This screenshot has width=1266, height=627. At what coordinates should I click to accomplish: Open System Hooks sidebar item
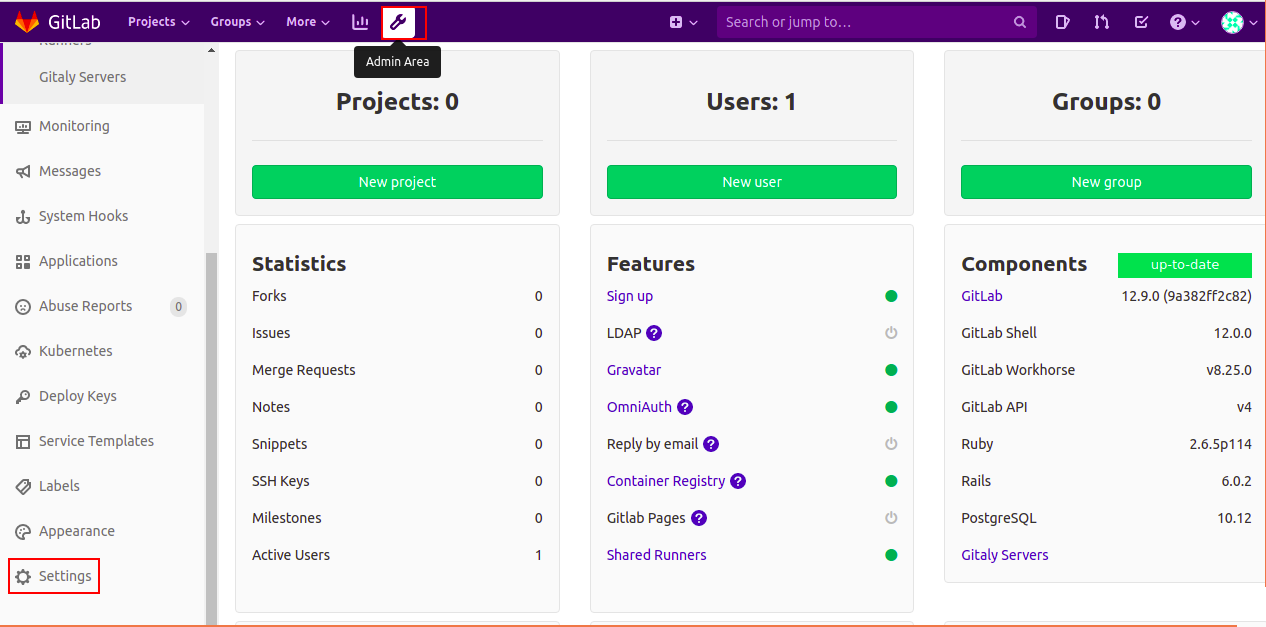click(83, 216)
